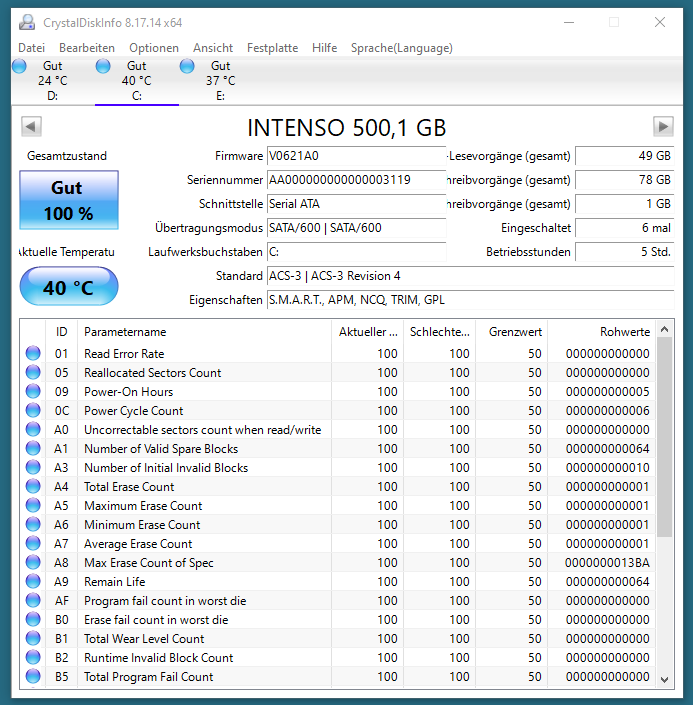Screen dimensions: 693x705
Task: Open the Bearbeiten menu
Action: coord(87,48)
